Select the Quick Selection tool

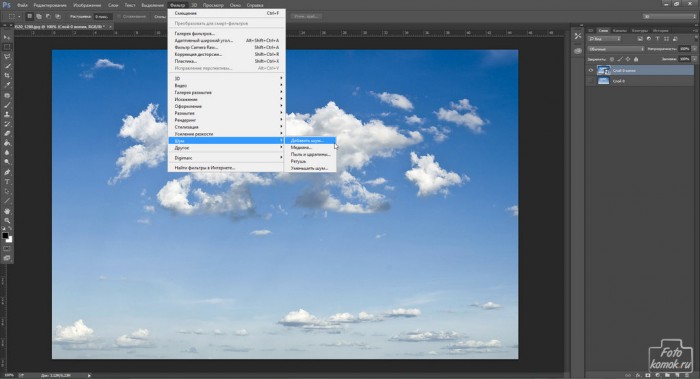click(x=7, y=66)
